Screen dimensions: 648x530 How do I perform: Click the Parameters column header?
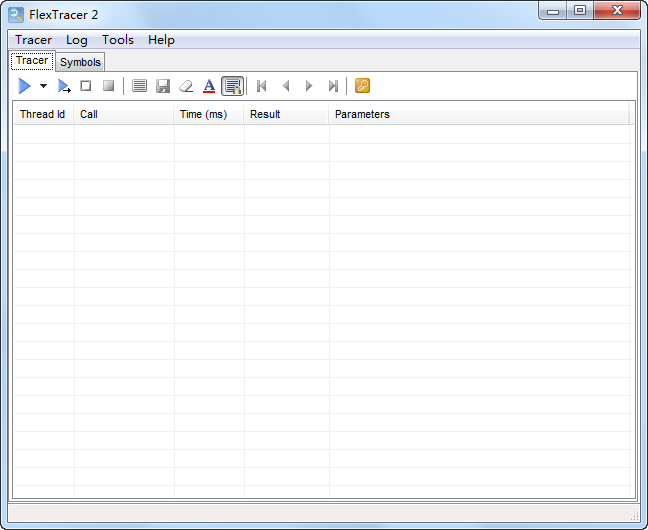point(479,114)
